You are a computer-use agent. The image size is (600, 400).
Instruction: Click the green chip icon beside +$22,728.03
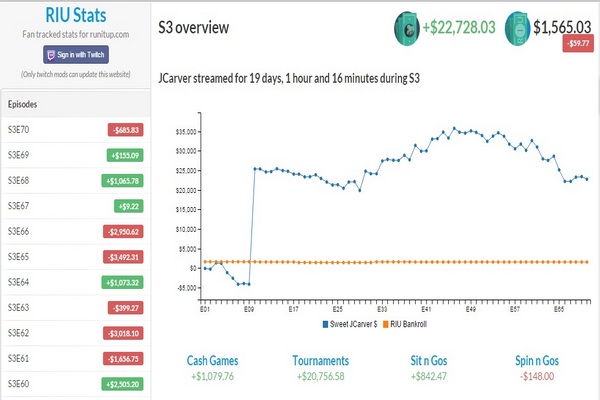[408, 26]
